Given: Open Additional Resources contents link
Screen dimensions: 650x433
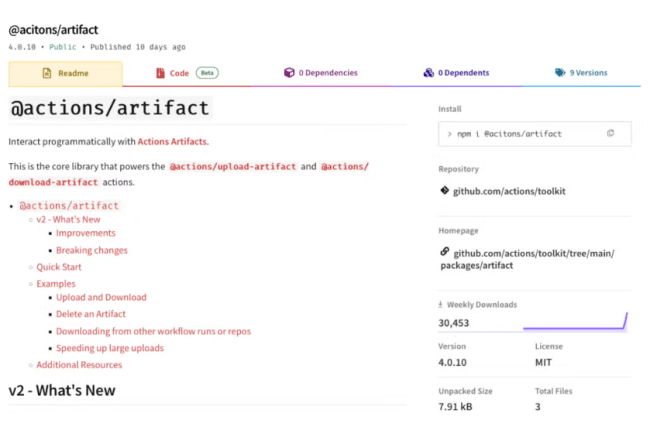Looking at the screenshot, I should pyautogui.click(x=79, y=365).
